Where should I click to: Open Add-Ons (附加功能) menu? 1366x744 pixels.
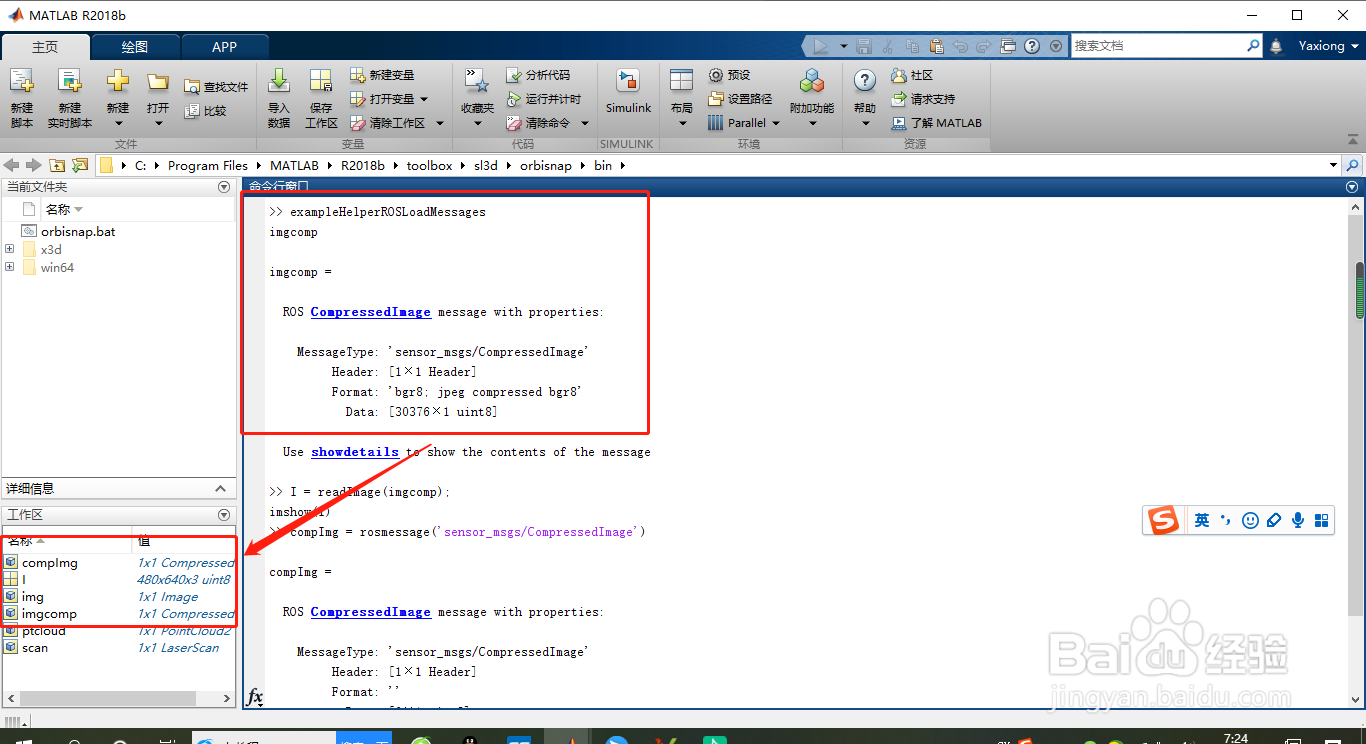(812, 98)
